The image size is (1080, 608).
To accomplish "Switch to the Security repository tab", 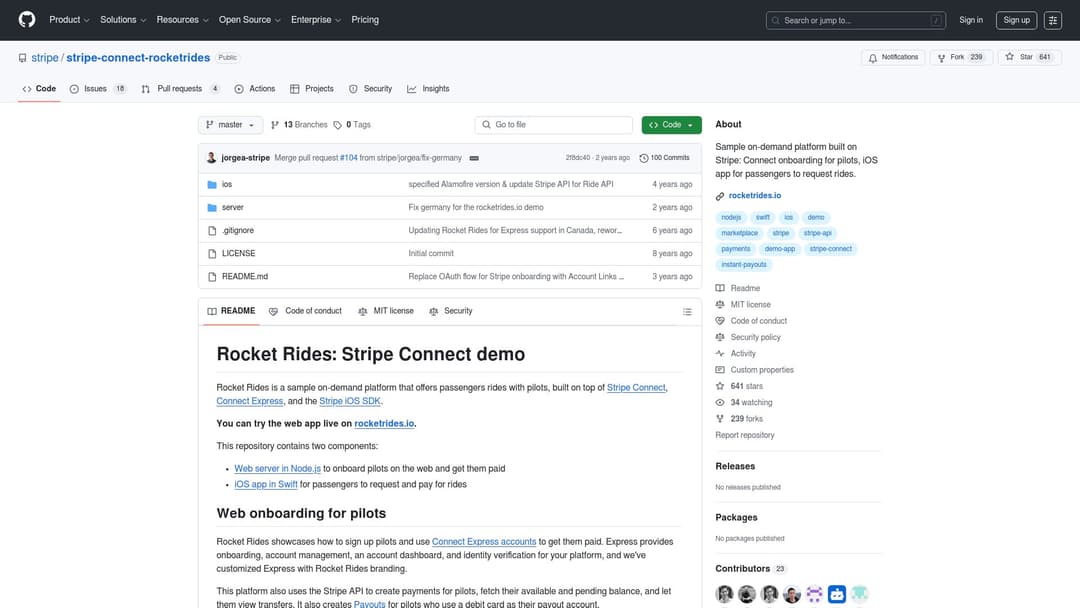I will (x=371, y=89).
